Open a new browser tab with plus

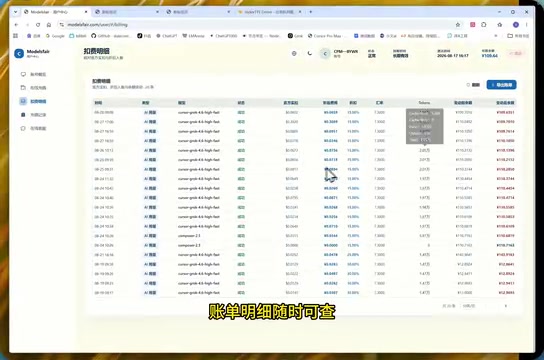(x=311, y=12)
